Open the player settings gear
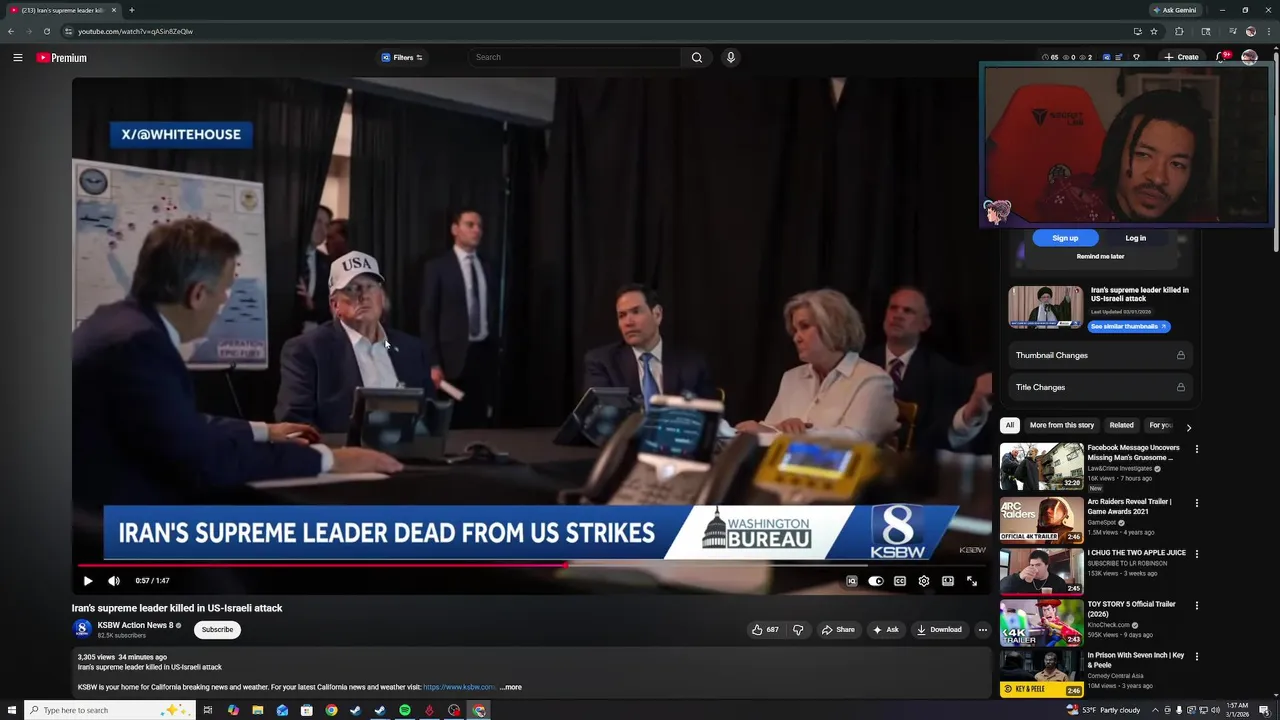This screenshot has height=720, width=1280. tap(924, 581)
